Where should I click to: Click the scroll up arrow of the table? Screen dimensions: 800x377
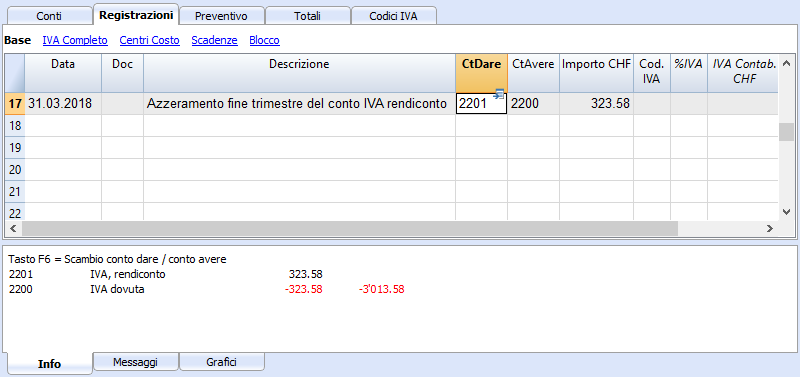786,61
